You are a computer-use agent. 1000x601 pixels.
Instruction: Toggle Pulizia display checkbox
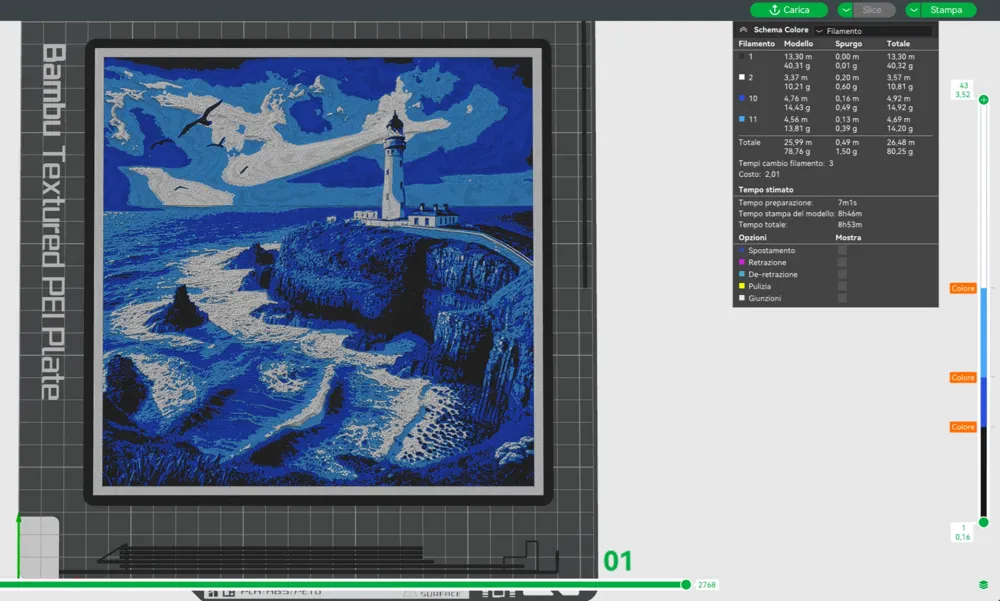tap(842, 286)
